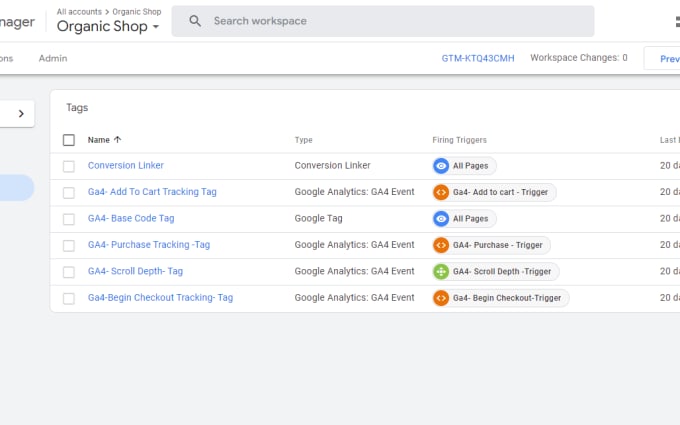Click the Search workspace field
Image resolution: width=680 pixels, height=425 pixels.
tap(383, 21)
